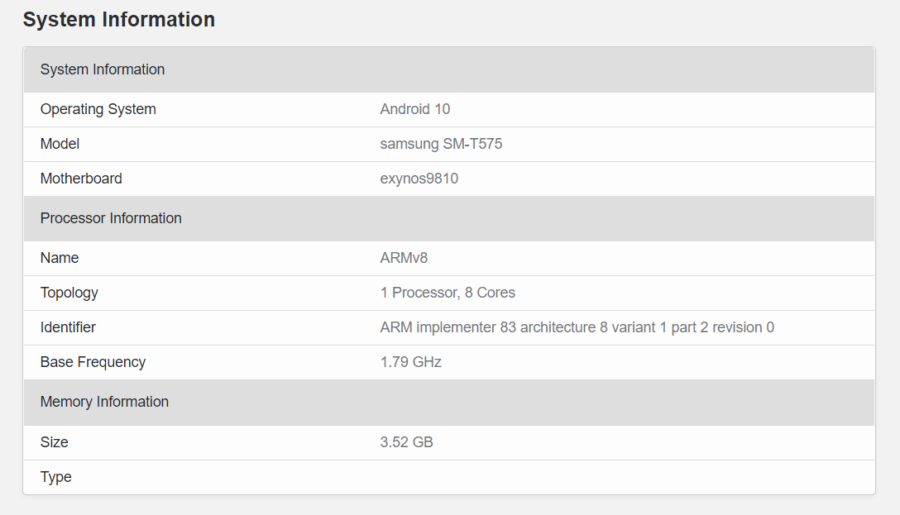900x515 pixels.
Task: Click the Motherboard row label
Action: 81,179
